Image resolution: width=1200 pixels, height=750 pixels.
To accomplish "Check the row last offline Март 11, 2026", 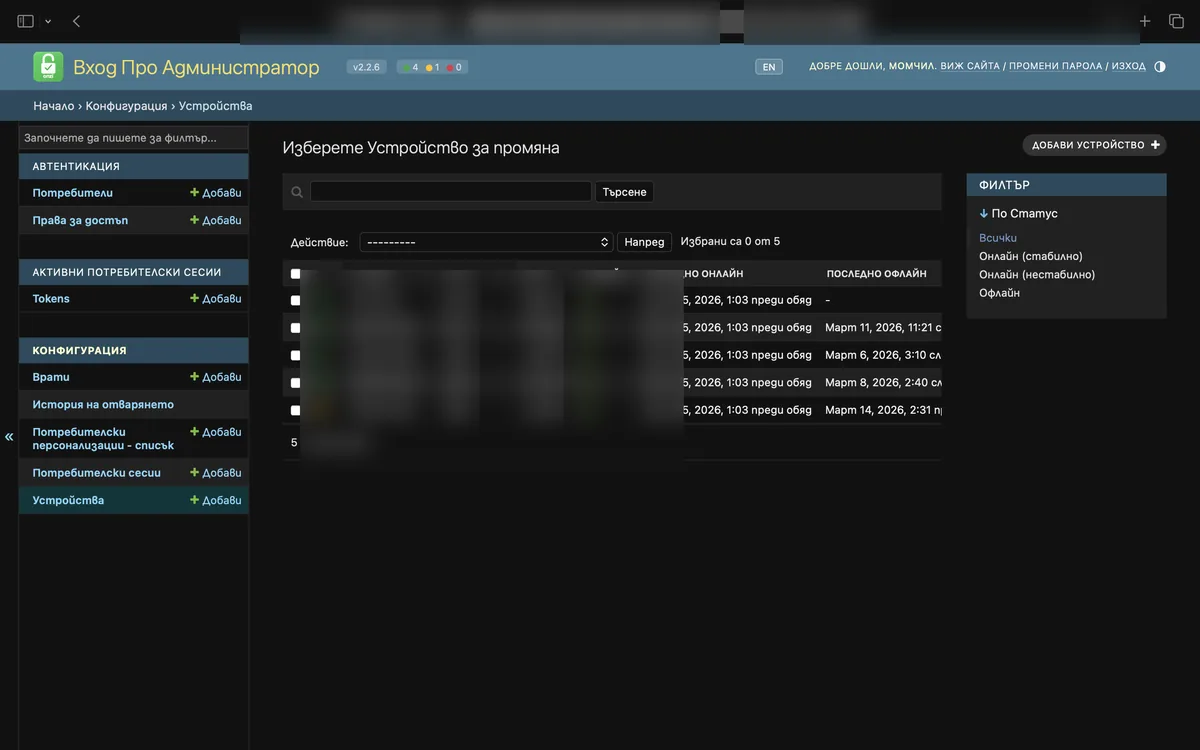I will click(295, 328).
